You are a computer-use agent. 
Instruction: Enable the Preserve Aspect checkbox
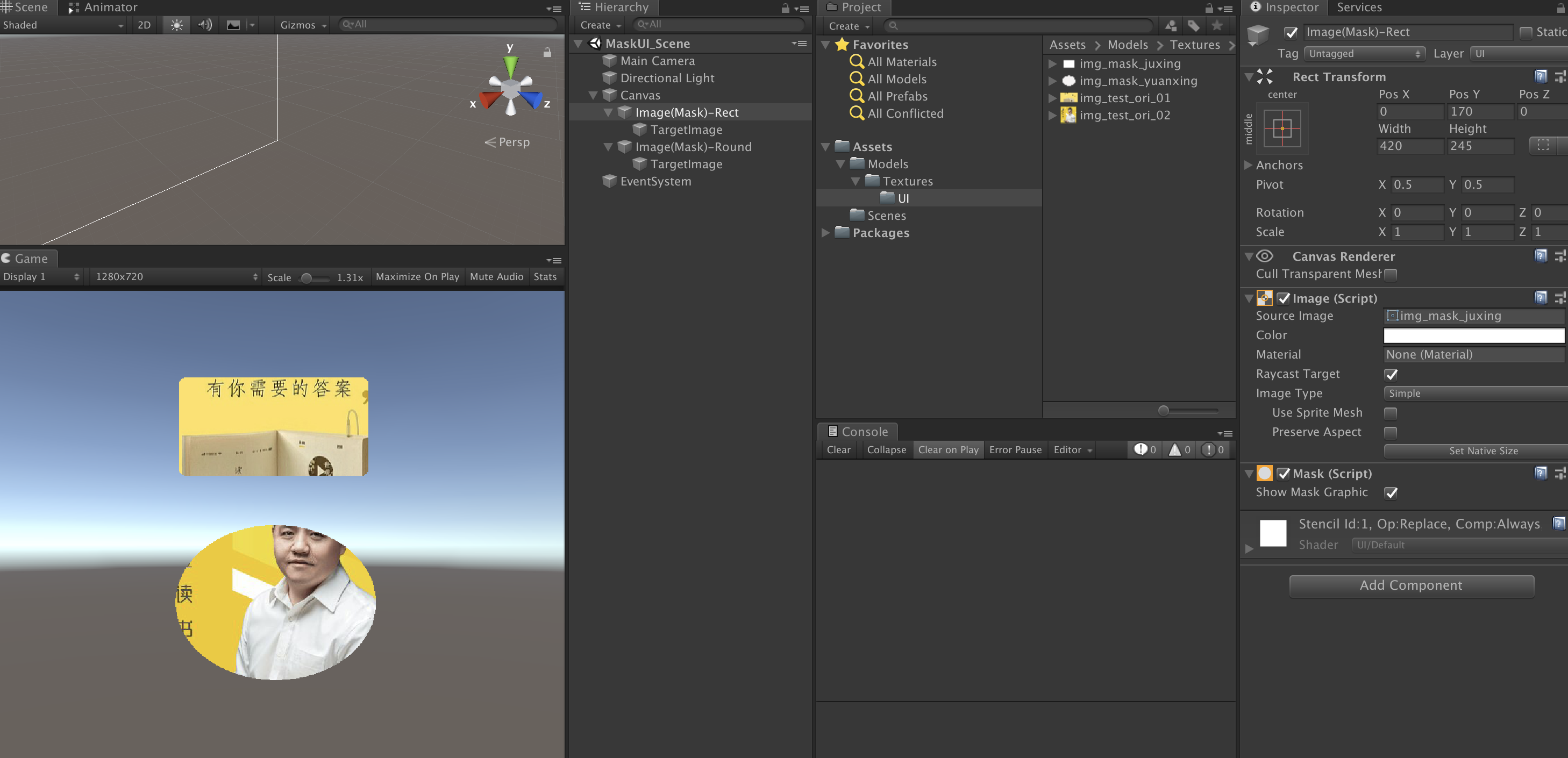coord(1391,433)
